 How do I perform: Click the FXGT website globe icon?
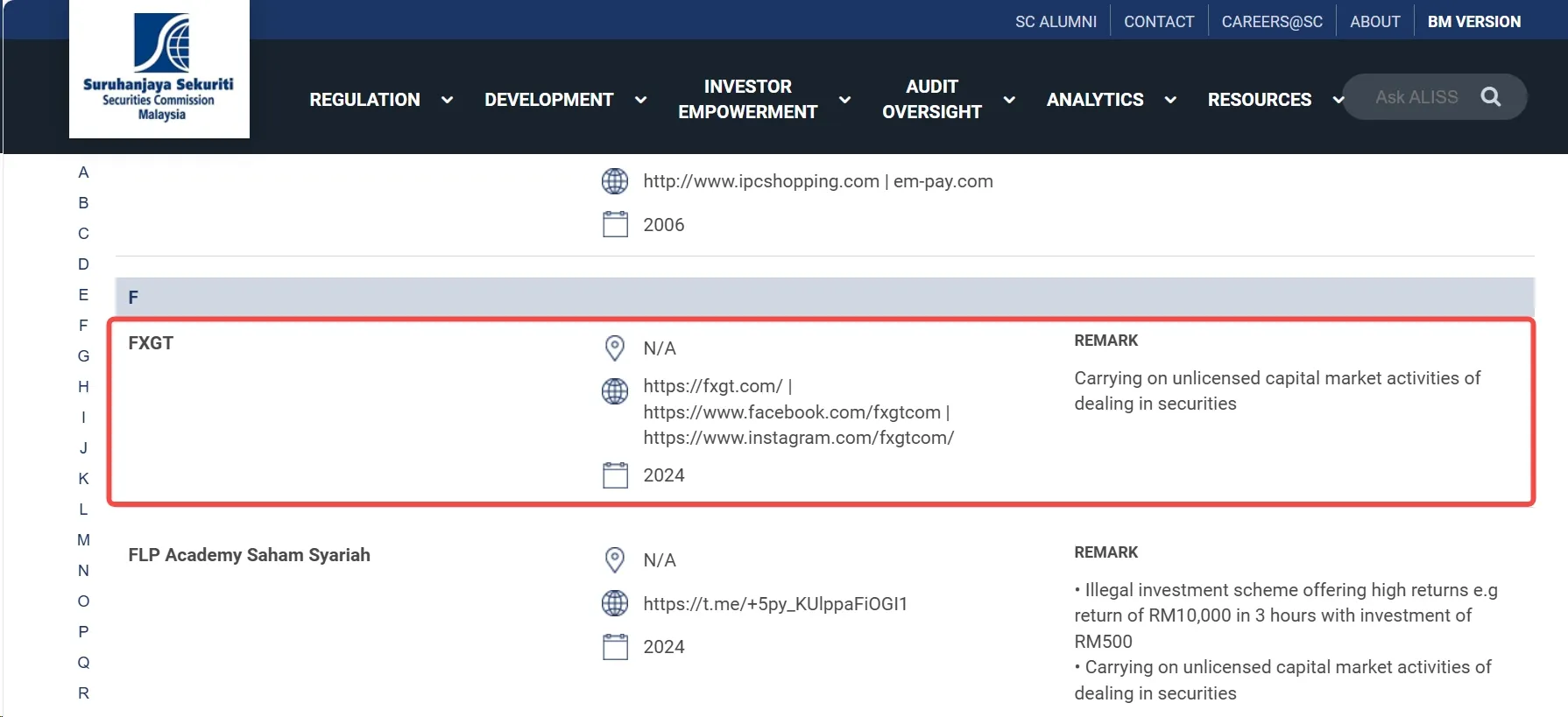[615, 391]
